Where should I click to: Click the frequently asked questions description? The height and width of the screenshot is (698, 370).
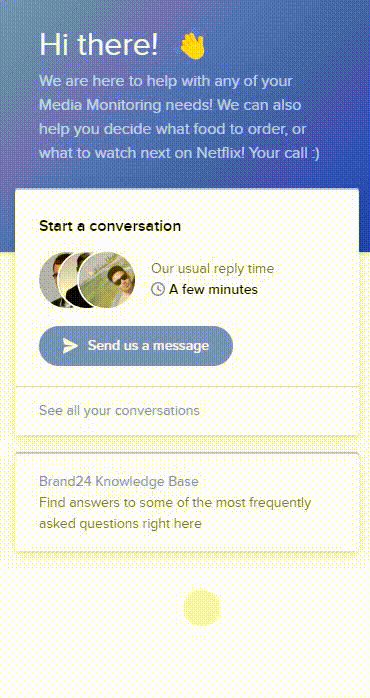point(175,513)
